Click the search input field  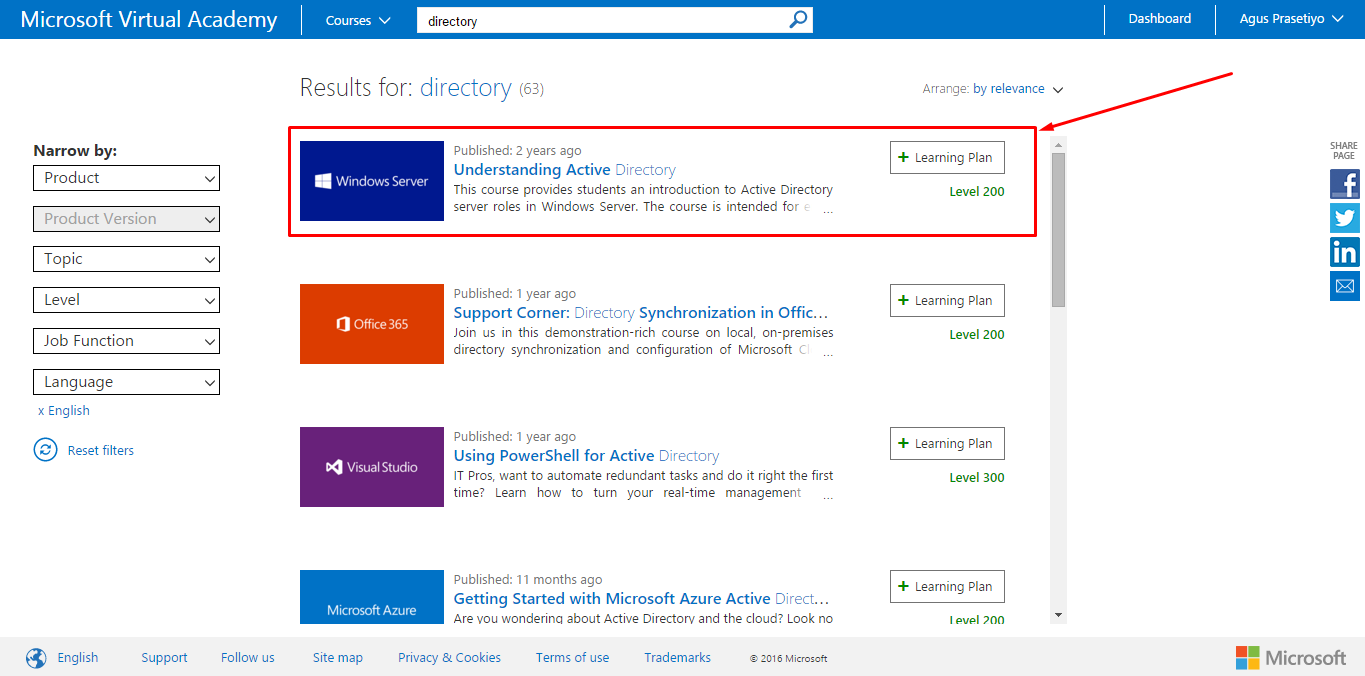(600, 20)
